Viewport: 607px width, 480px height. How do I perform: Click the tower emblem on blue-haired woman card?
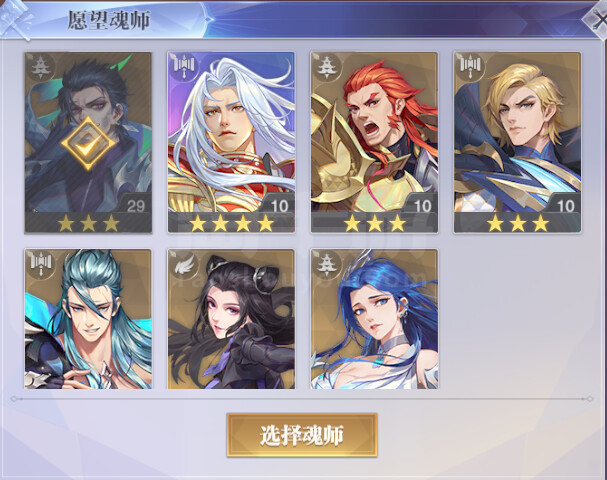tap(327, 264)
